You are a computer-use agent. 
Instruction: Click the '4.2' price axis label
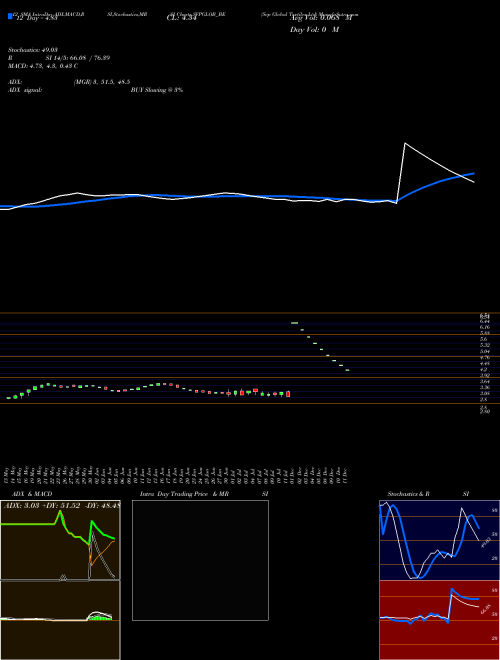[484, 369]
